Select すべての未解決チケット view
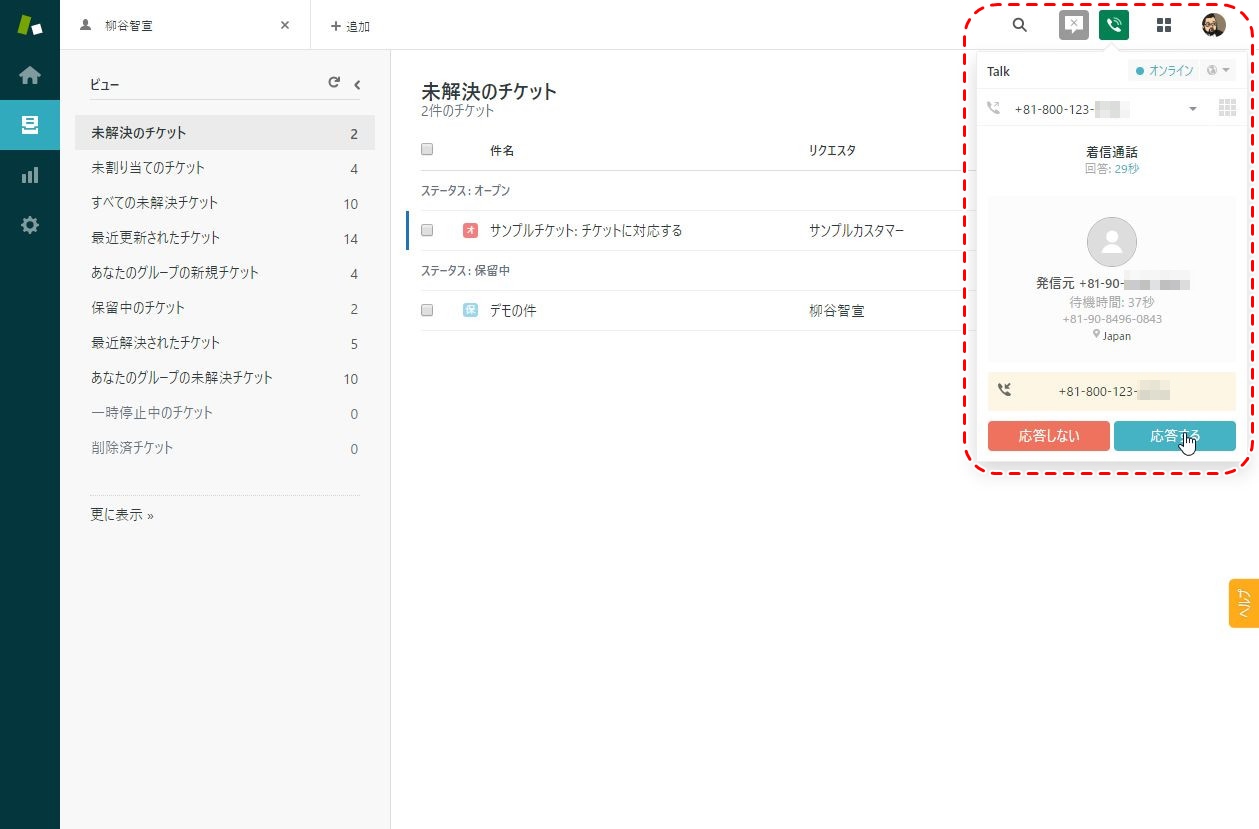The width and height of the screenshot is (1259, 829). pyautogui.click(x=225, y=203)
